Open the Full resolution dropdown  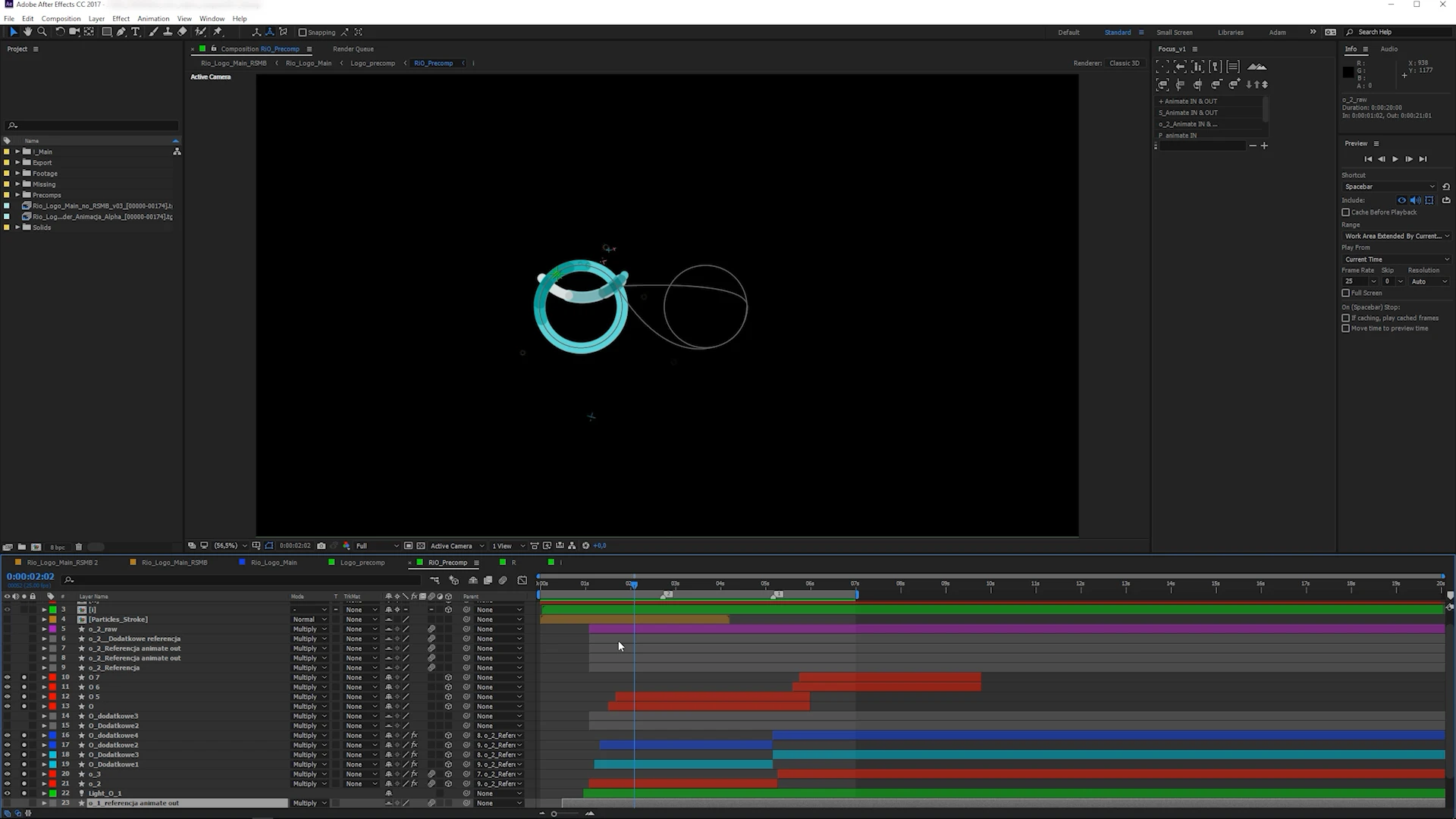(377, 546)
